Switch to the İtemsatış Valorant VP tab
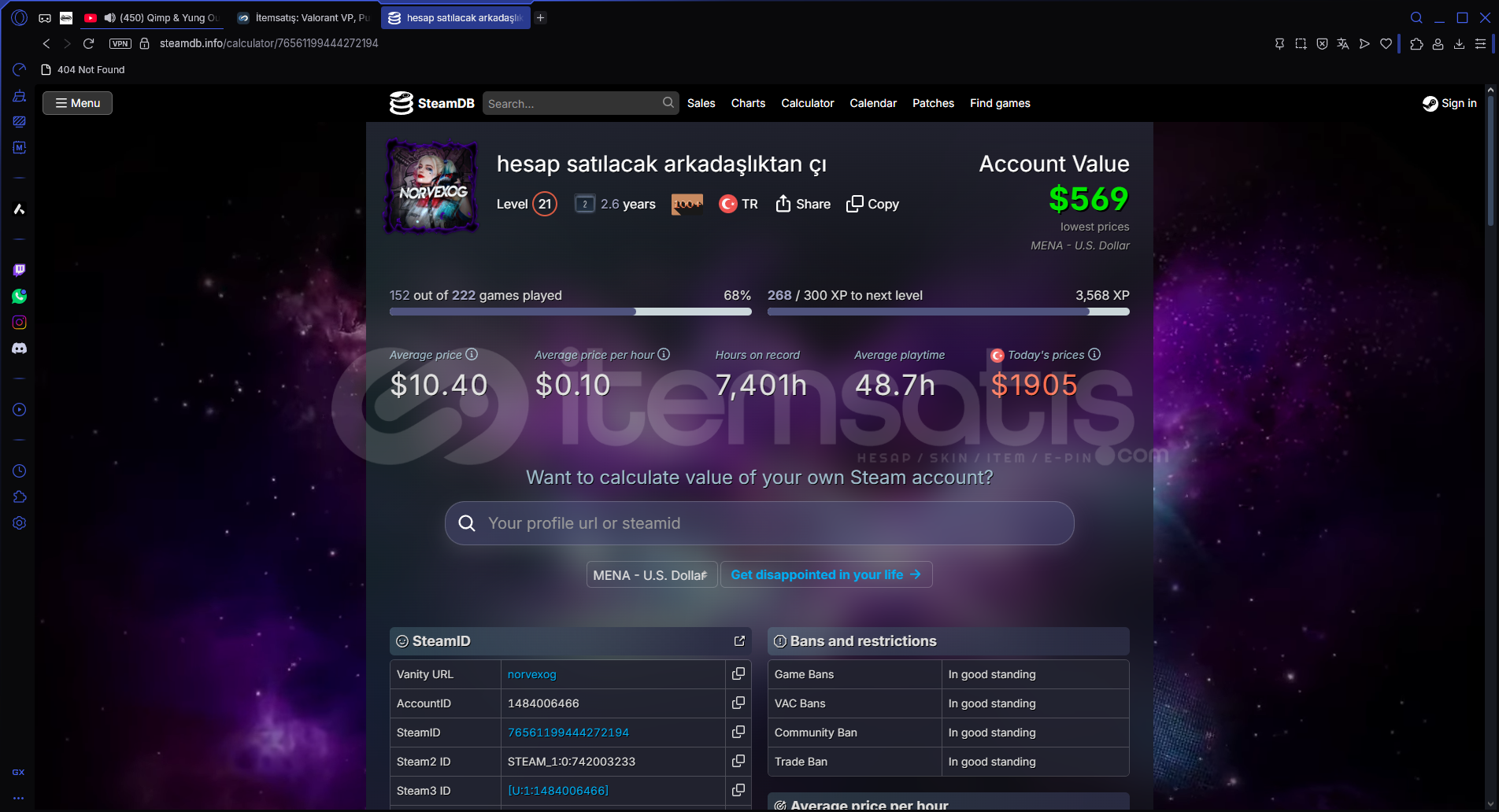Image resolution: width=1499 pixels, height=812 pixels. (x=304, y=17)
